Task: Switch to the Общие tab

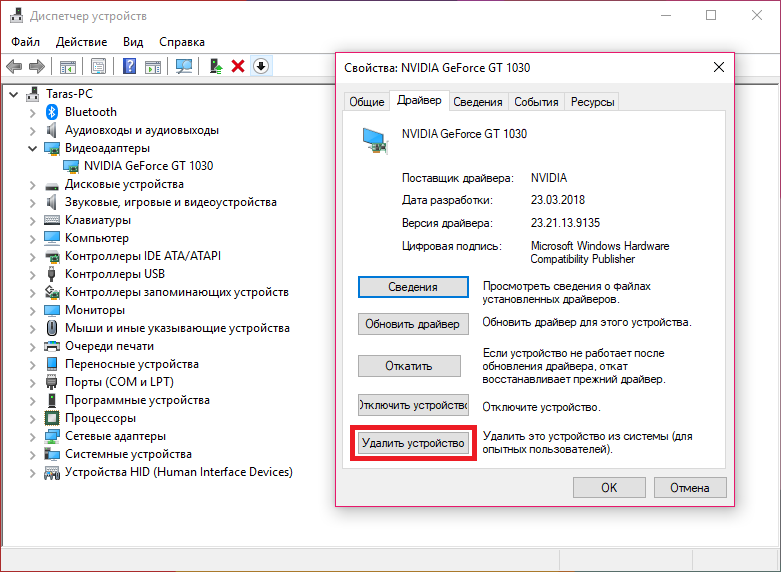Action: 367,102
